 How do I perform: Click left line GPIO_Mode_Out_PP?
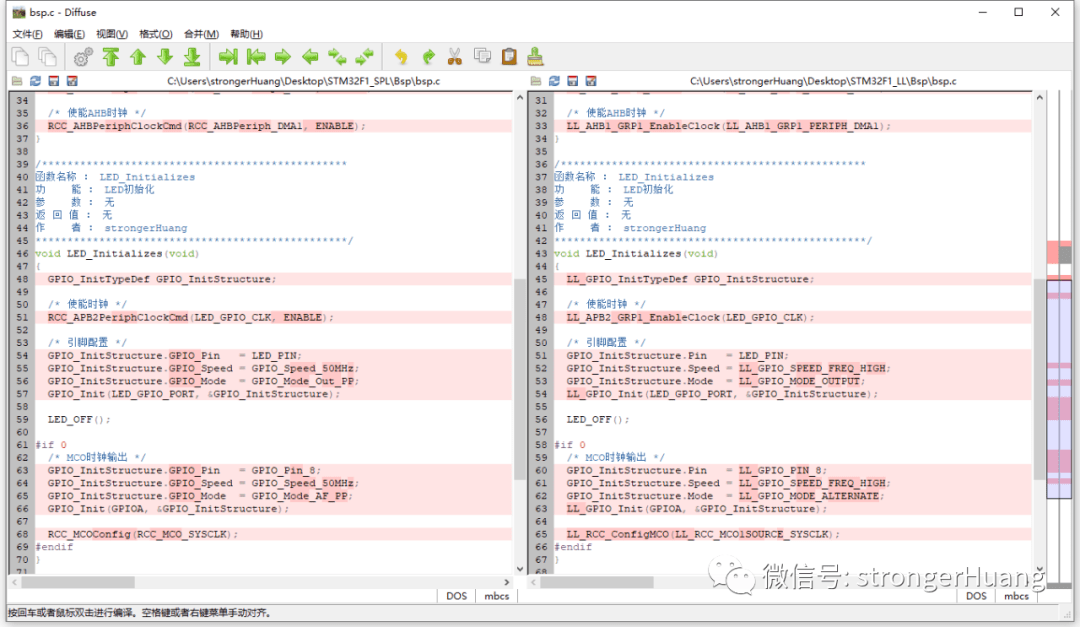click(x=273, y=381)
